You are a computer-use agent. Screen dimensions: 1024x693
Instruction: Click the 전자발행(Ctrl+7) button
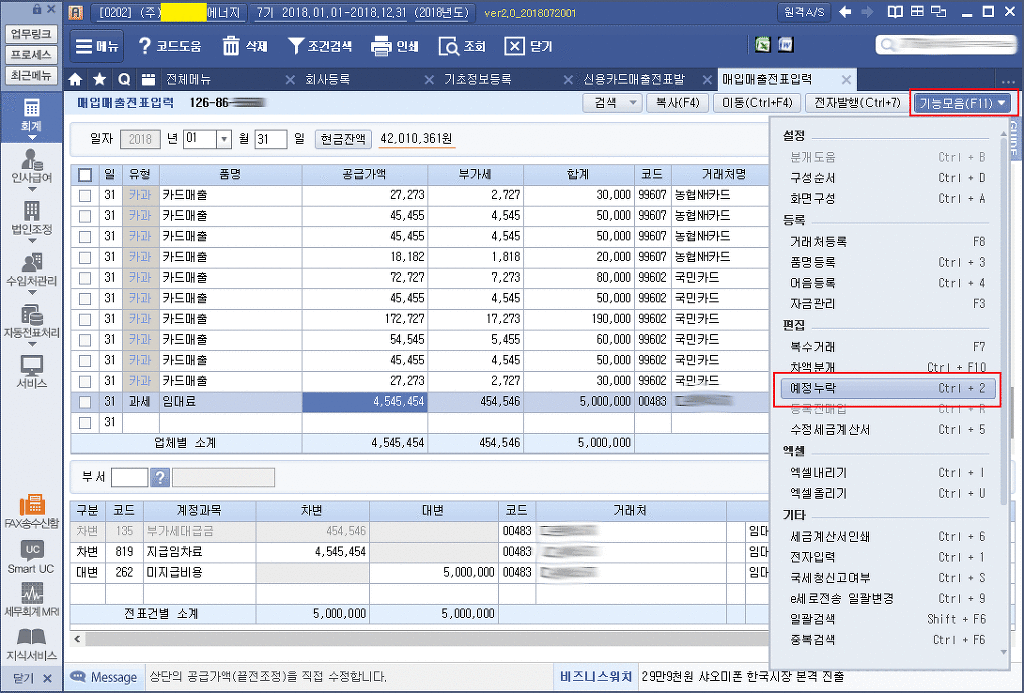coord(857,102)
